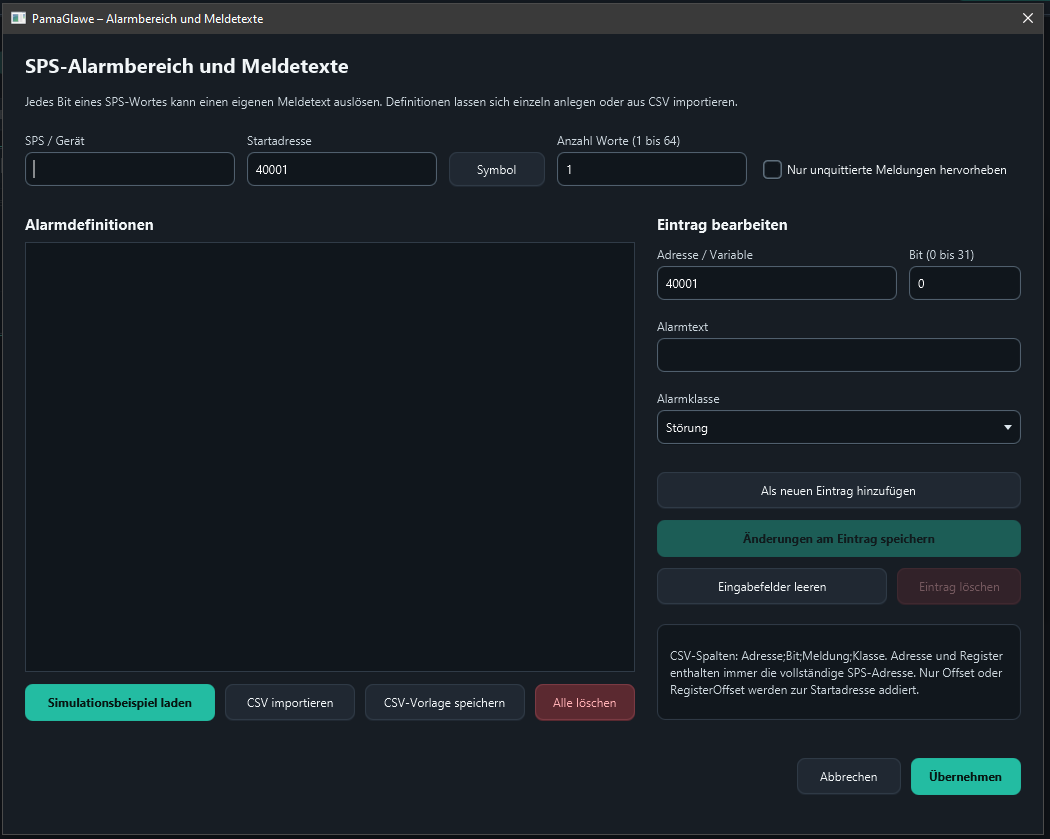
Task: Open the Symbol picker button
Action: (x=496, y=169)
